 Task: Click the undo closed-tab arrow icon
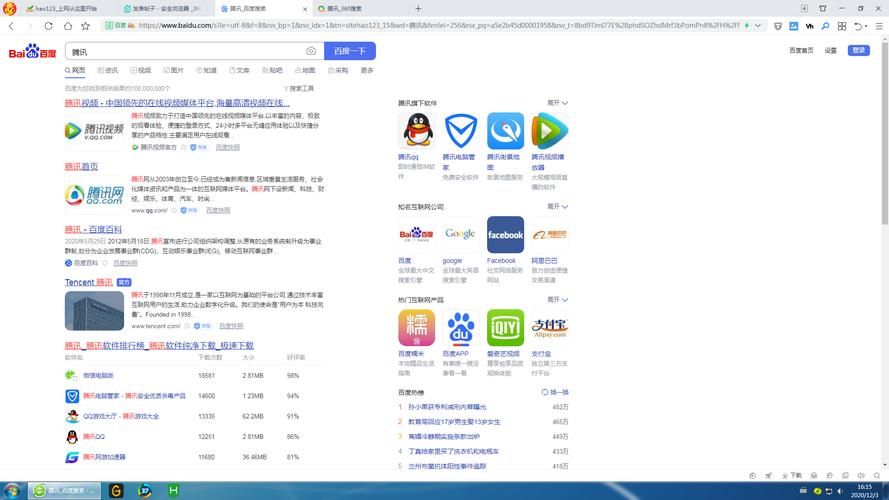click(x=858, y=26)
